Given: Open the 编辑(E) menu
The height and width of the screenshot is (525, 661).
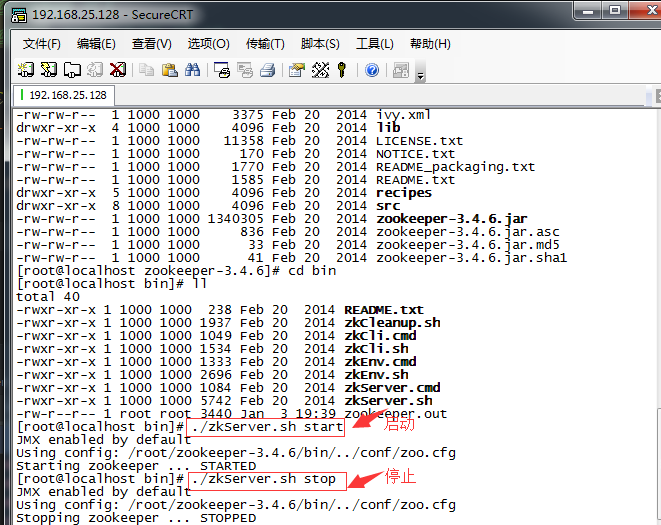Looking at the screenshot, I should pos(96,43).
